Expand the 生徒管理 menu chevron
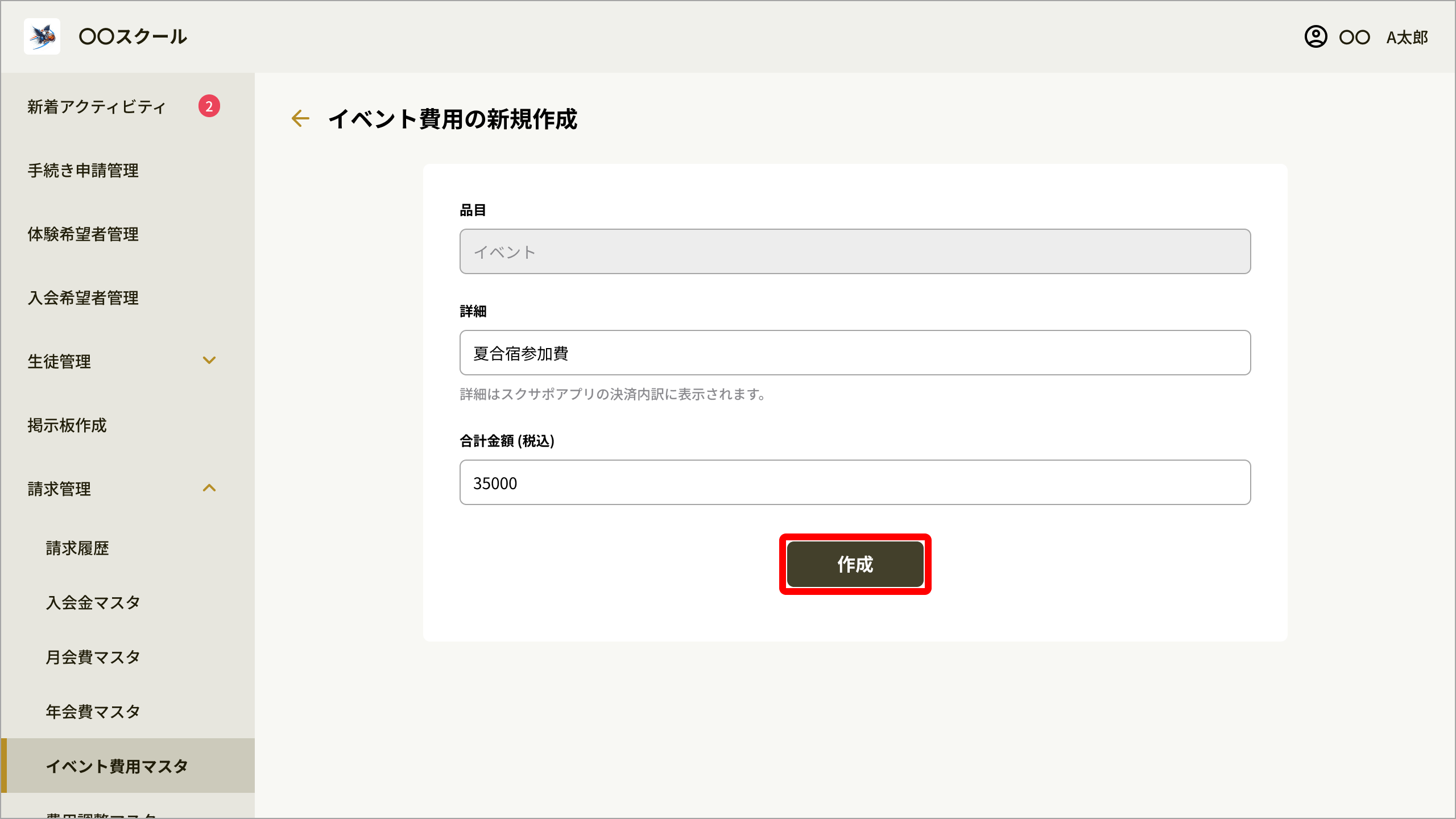Image resolution: width=1456 pixels, height=819 pixels. coord(209,361)
